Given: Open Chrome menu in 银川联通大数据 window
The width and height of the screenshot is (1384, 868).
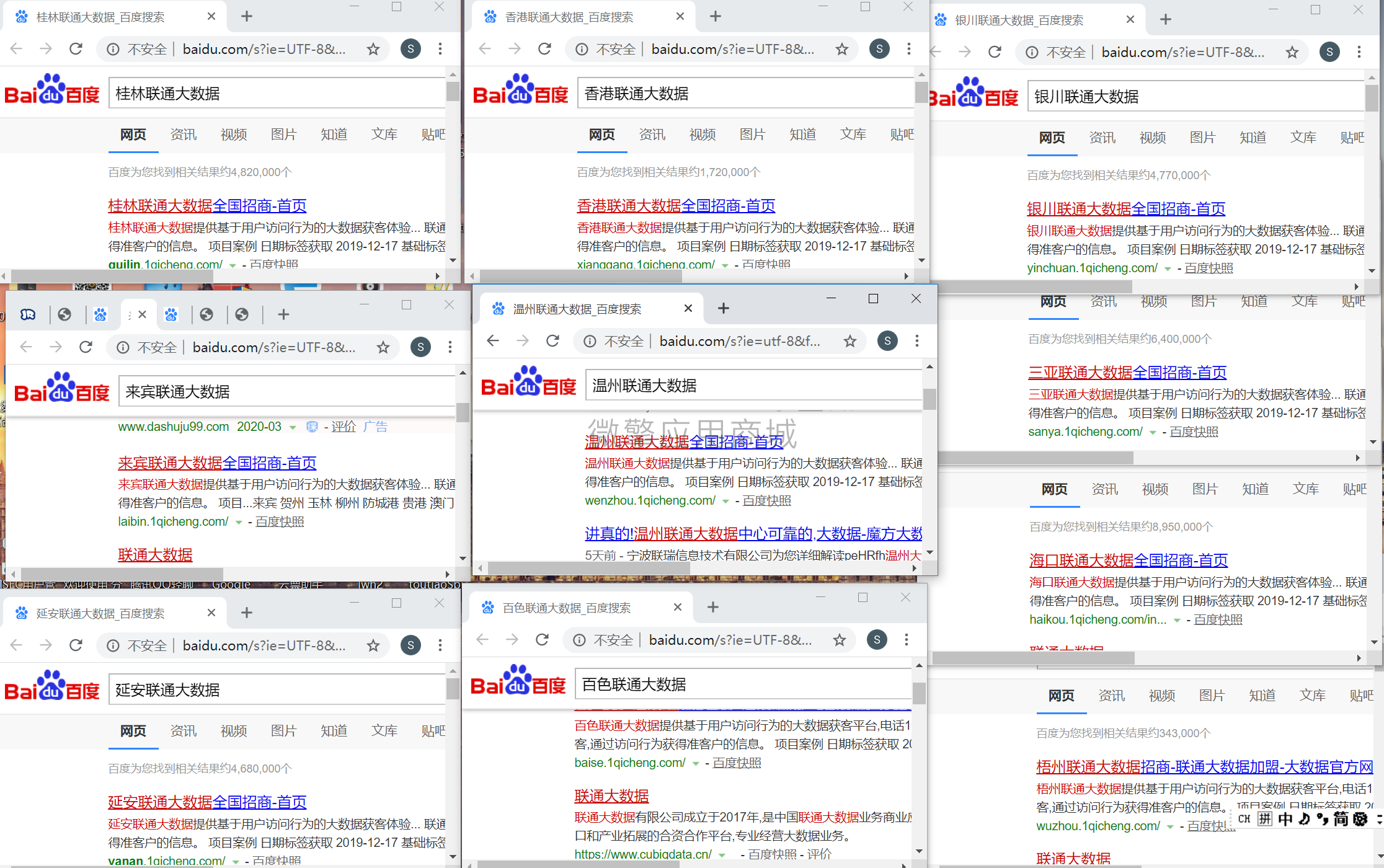Looking at the screenshot, I should click(1359, 52).
